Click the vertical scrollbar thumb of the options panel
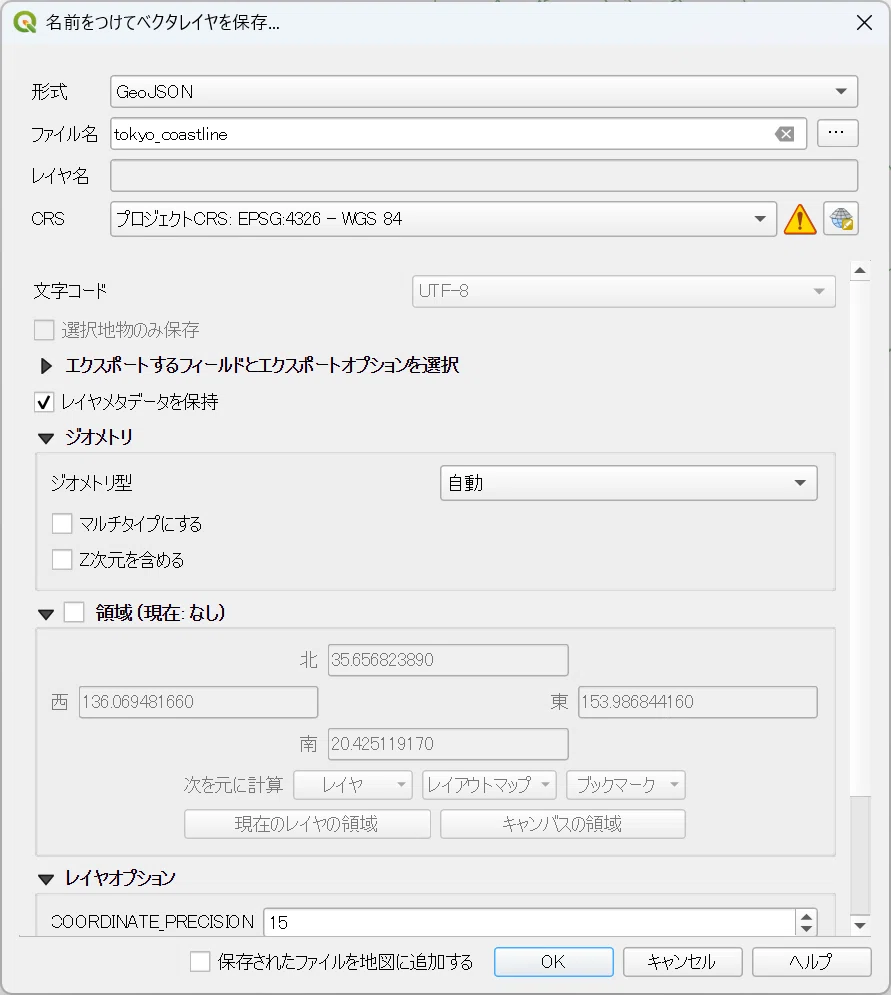 tap(860, 538)
